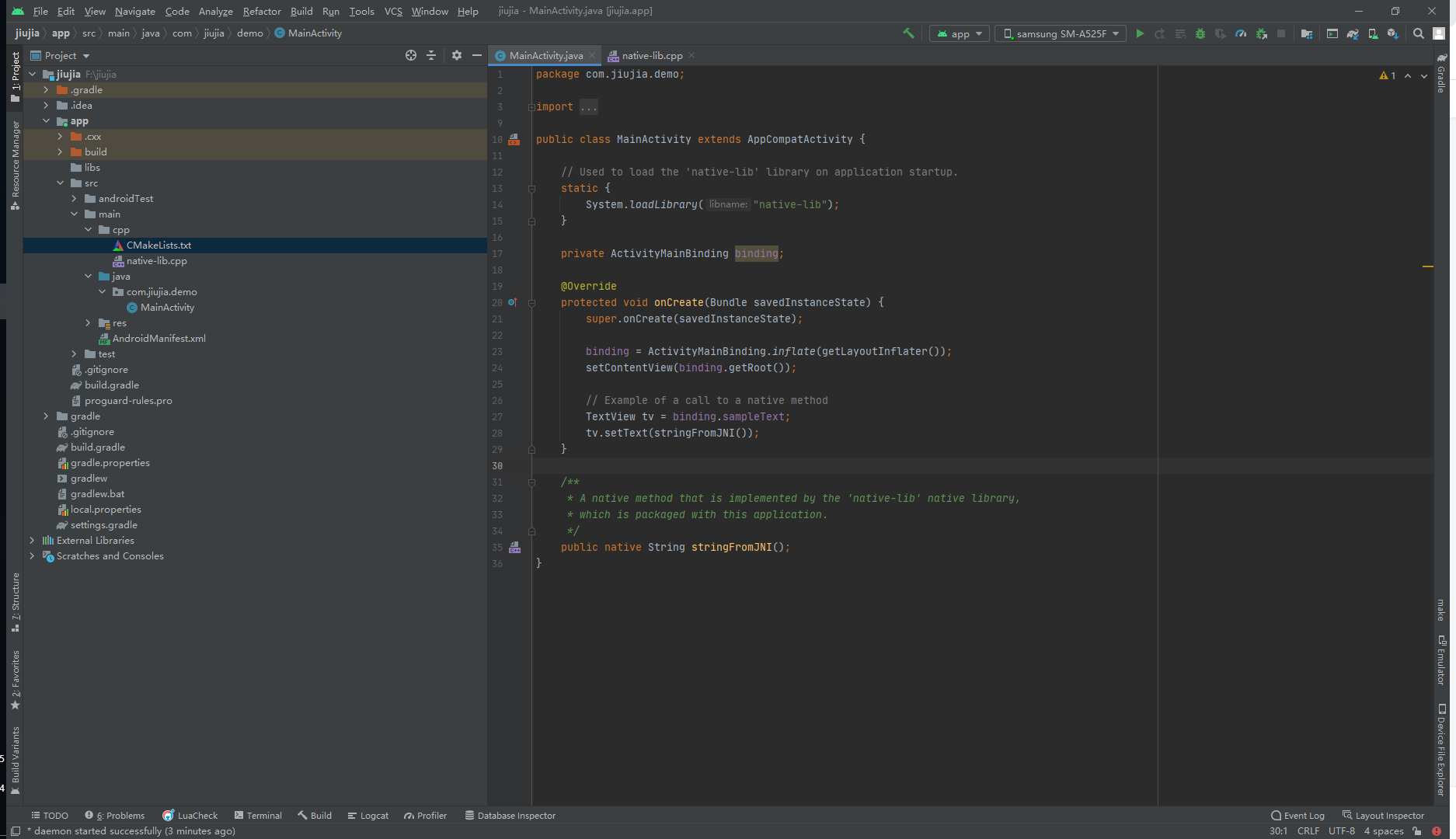Click the Make Project hammer icon

coord(908,33)
